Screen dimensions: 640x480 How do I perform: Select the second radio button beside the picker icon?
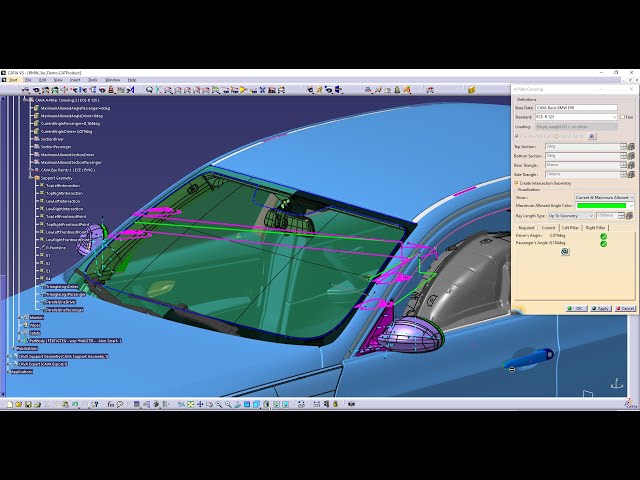(556, 136)
